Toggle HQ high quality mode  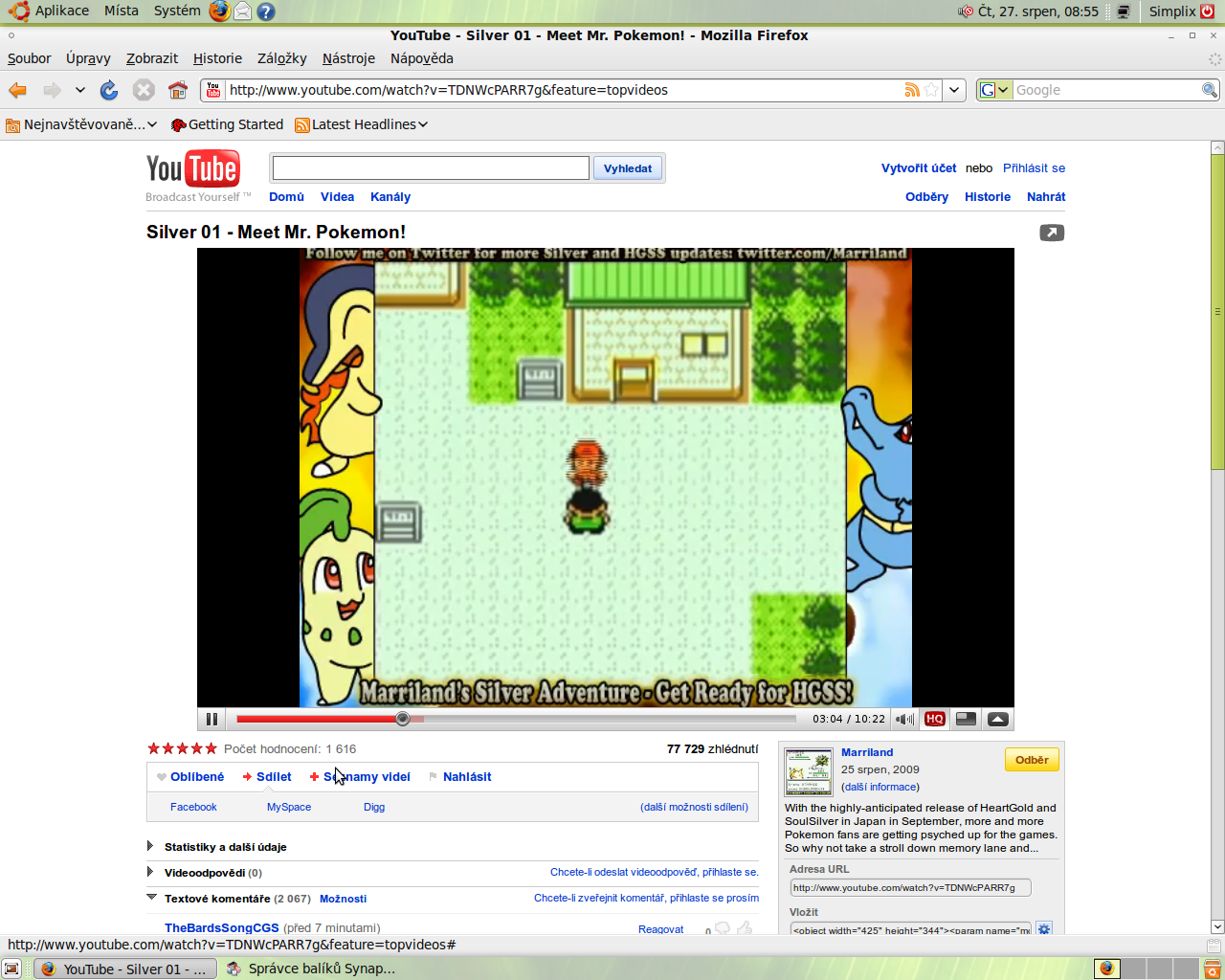(x=935, y=719)
